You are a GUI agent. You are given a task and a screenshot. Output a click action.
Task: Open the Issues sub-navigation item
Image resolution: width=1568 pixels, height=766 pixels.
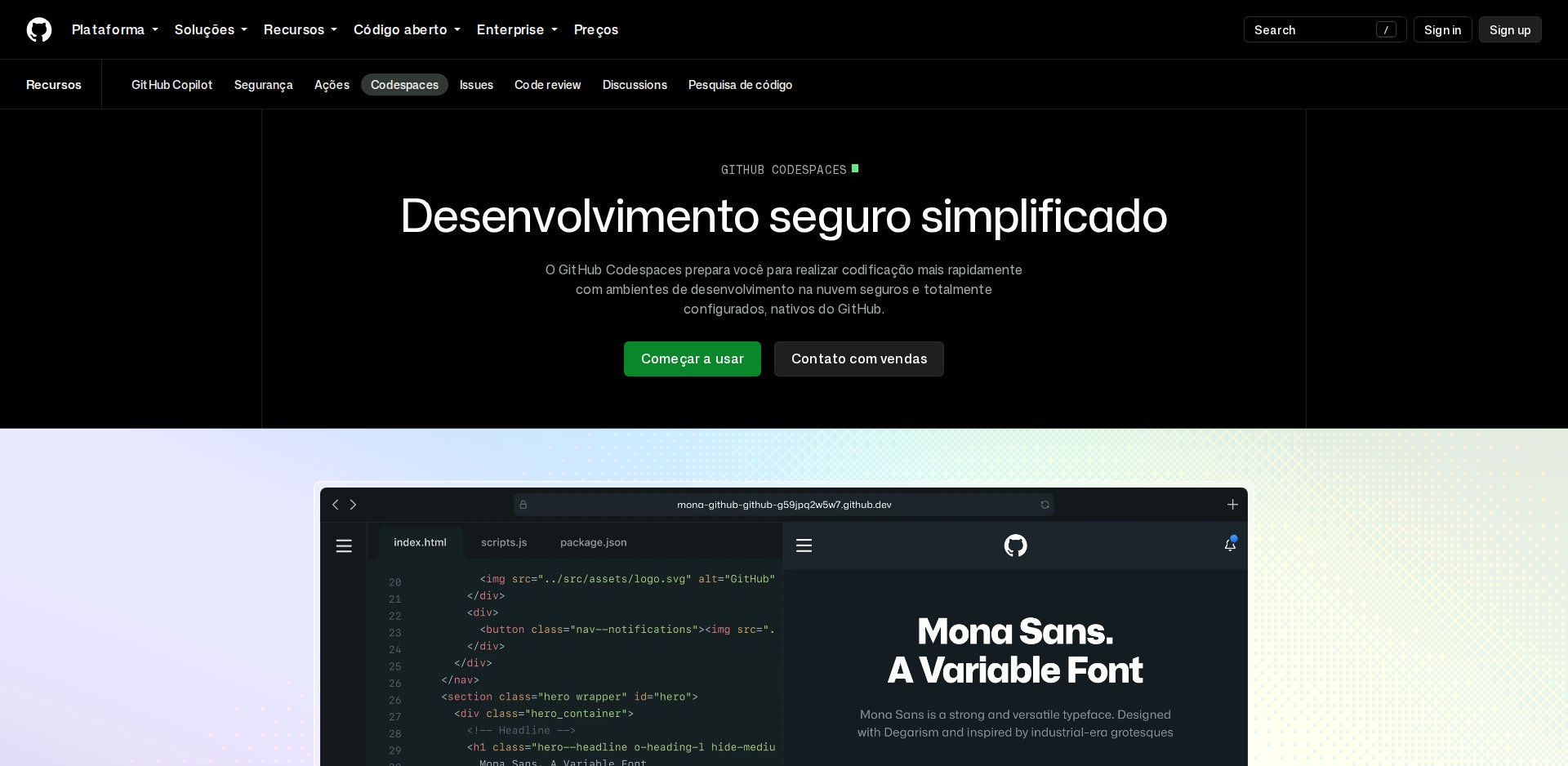pos(476,85)
